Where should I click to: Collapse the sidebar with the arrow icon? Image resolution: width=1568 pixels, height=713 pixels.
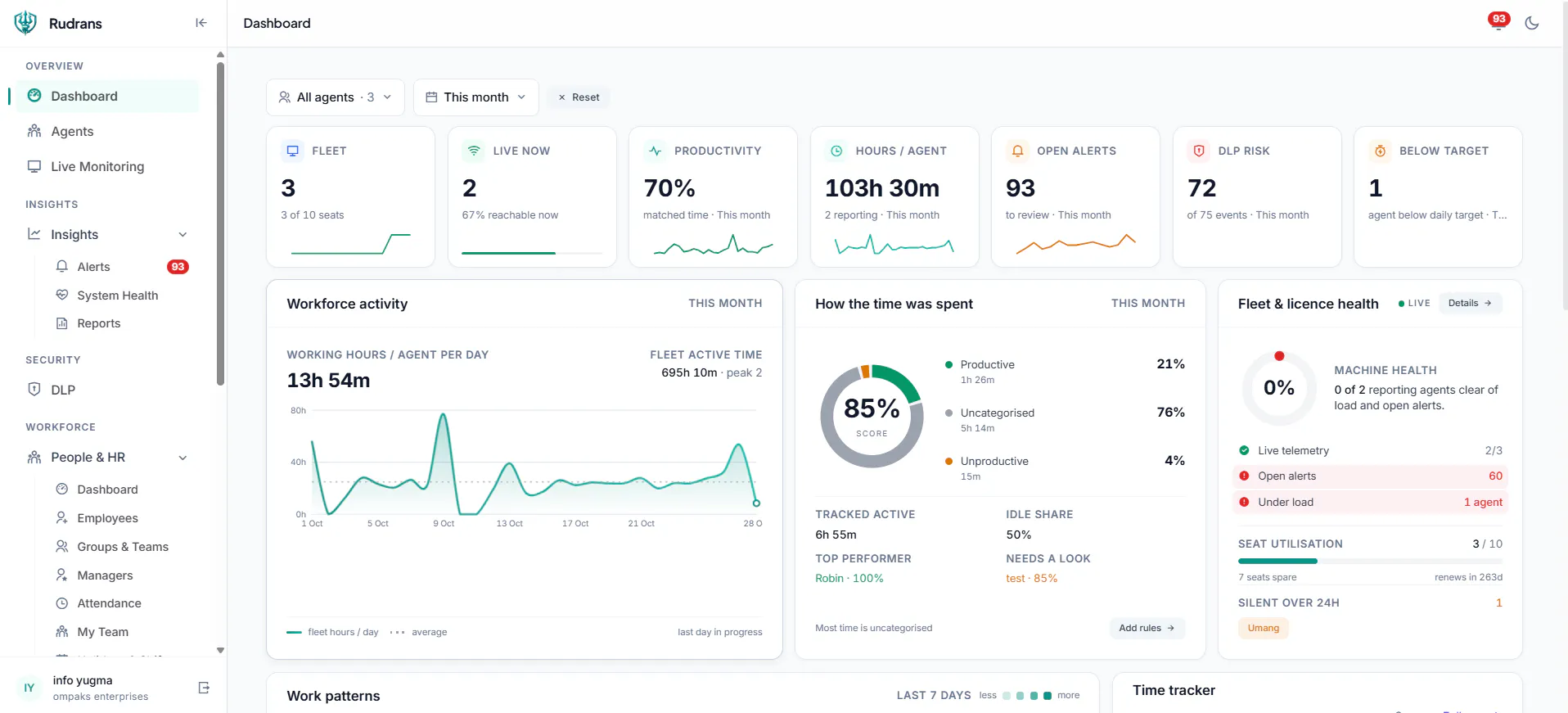coord(201,23)
